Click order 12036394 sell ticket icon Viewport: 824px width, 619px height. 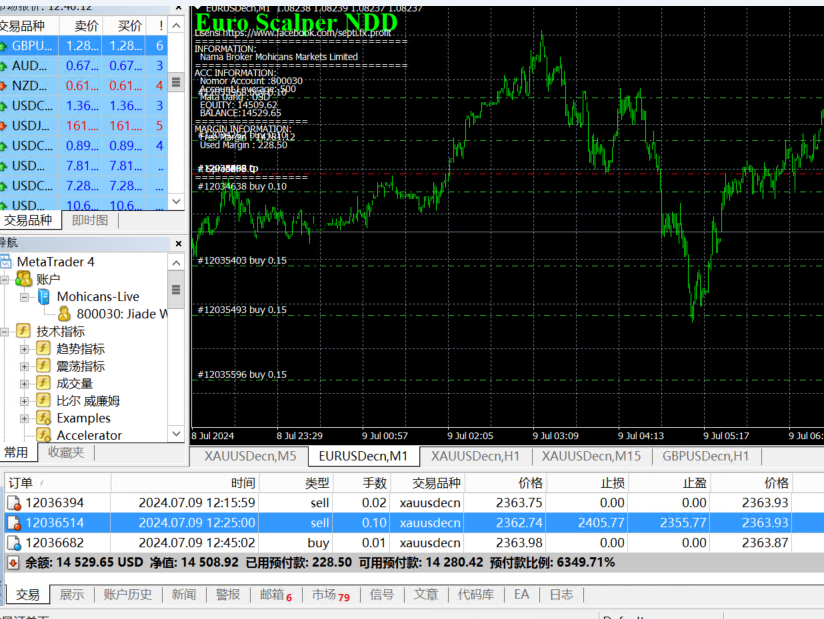pos(14,503)
